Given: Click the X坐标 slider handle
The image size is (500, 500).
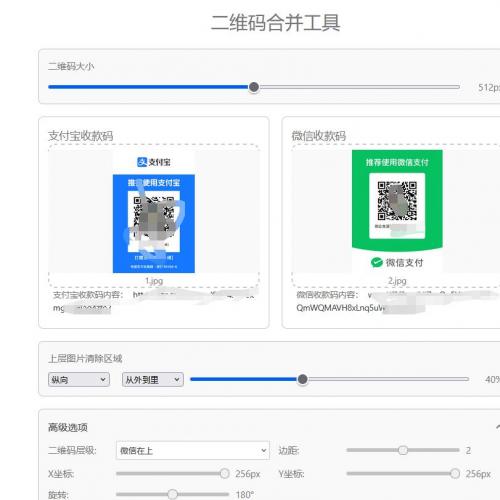Looking at the screenshot, I should 224,474.
